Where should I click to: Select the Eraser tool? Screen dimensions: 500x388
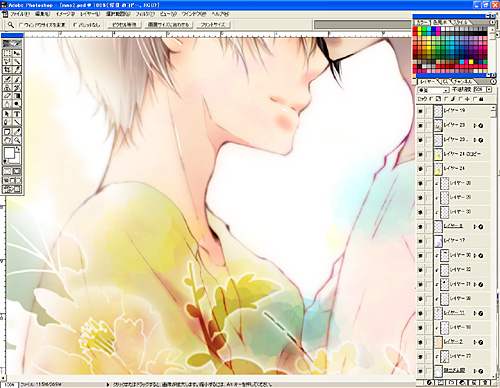click(7, 96)
